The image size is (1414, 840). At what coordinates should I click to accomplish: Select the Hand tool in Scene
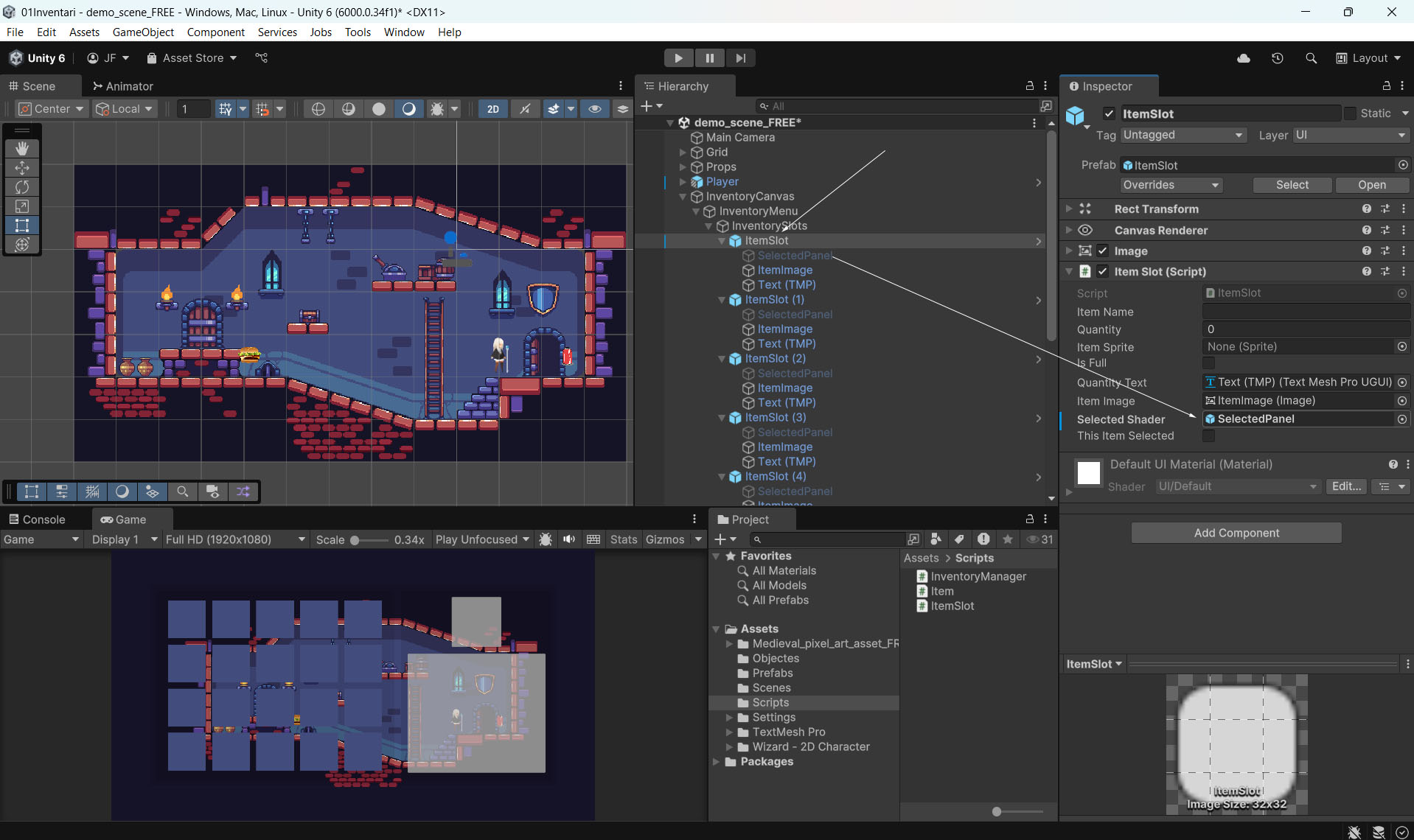coord(22,149)
